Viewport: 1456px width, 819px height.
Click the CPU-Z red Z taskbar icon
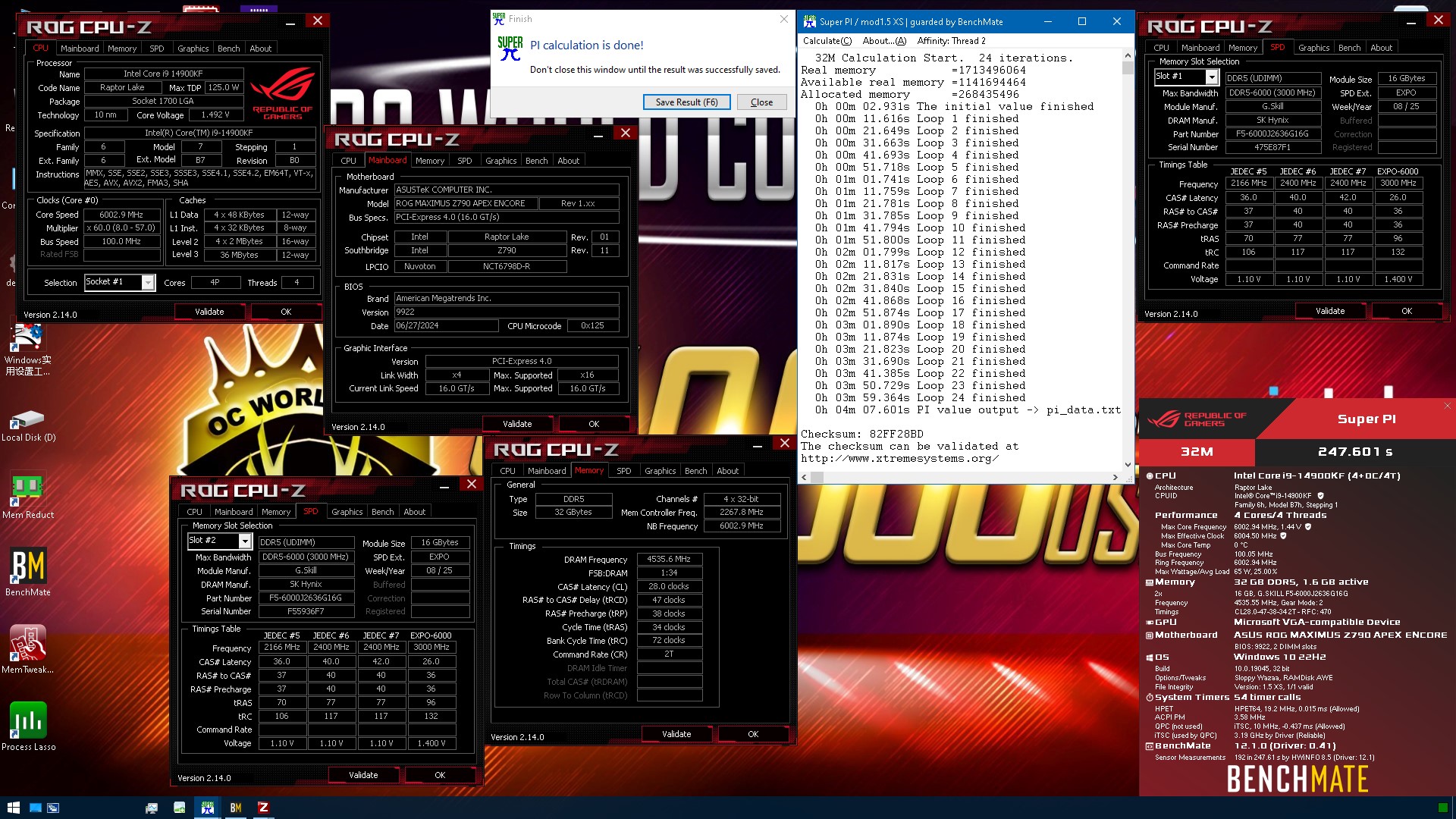263,808
